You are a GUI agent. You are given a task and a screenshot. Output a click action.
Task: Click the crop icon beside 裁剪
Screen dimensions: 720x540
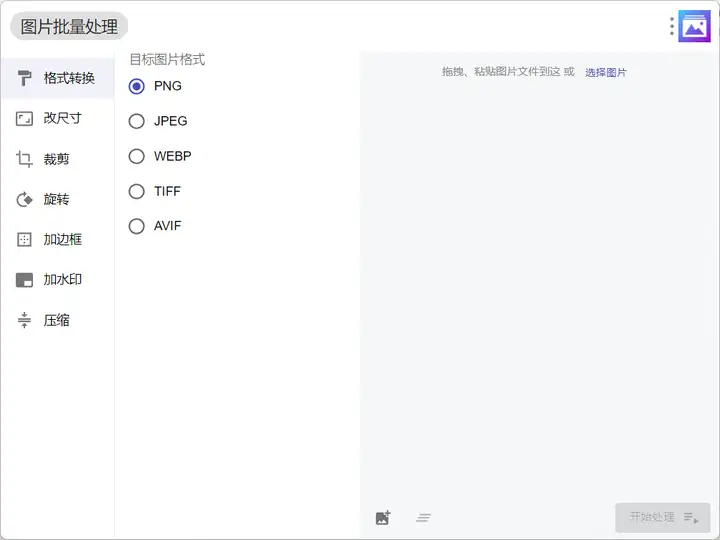point(24,159)
